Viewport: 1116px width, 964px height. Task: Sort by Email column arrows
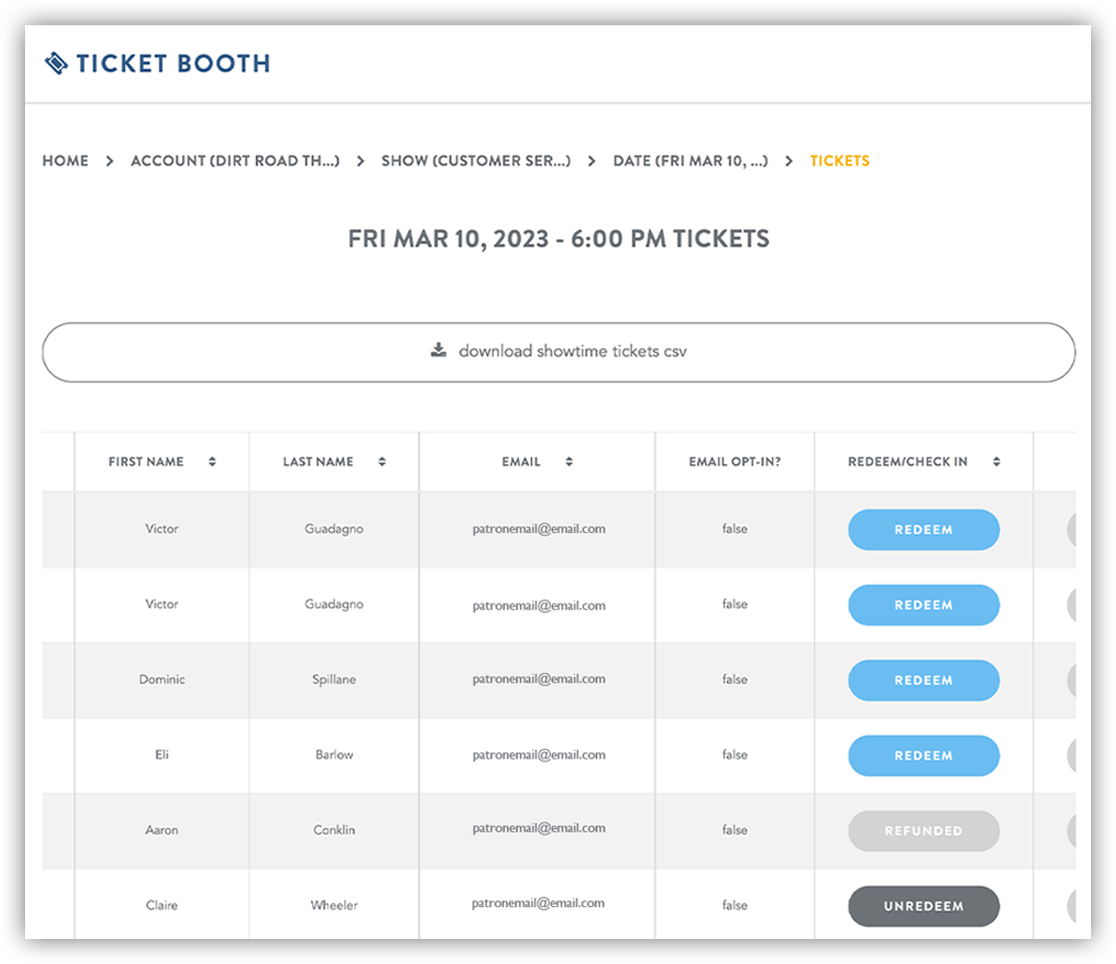569,462
